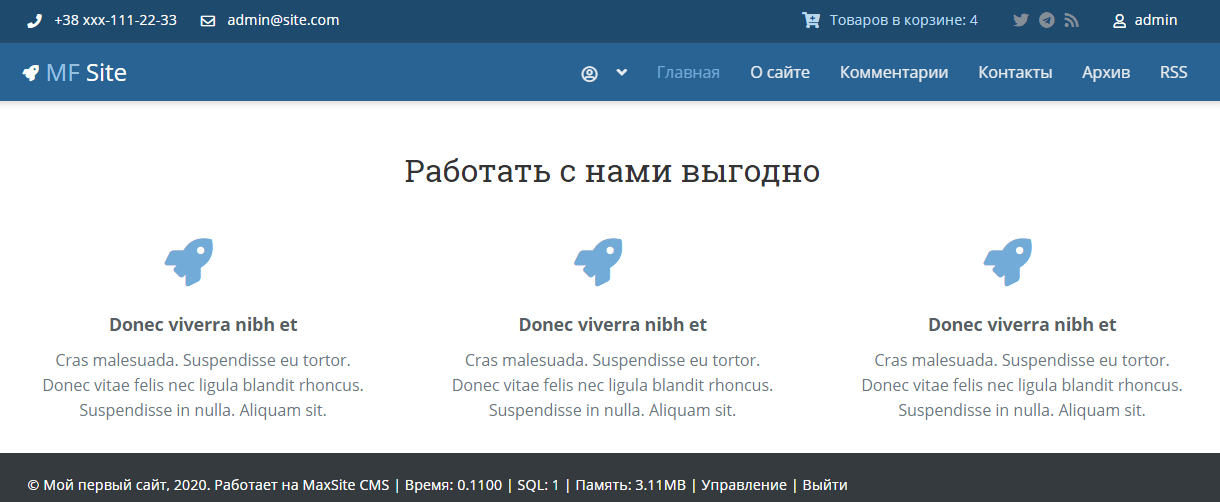Click the admin@site.com email link
Screen dimensions: 1220x502
283,20
